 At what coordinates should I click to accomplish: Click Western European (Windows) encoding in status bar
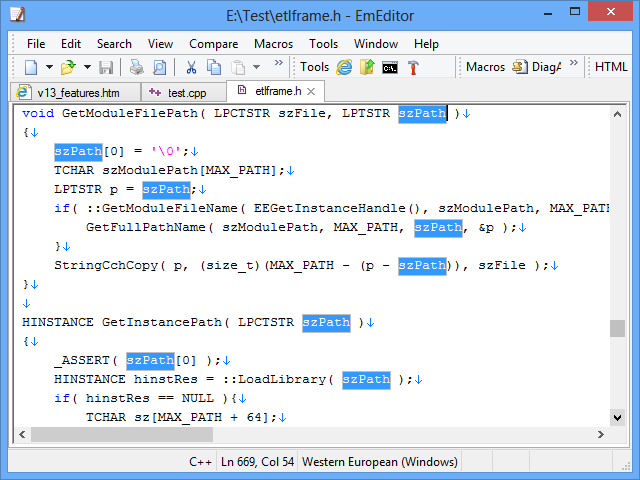point(379,462)
